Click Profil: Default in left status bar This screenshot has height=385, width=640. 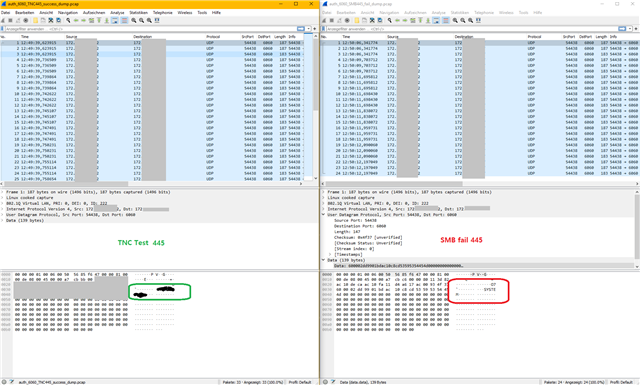300,382
